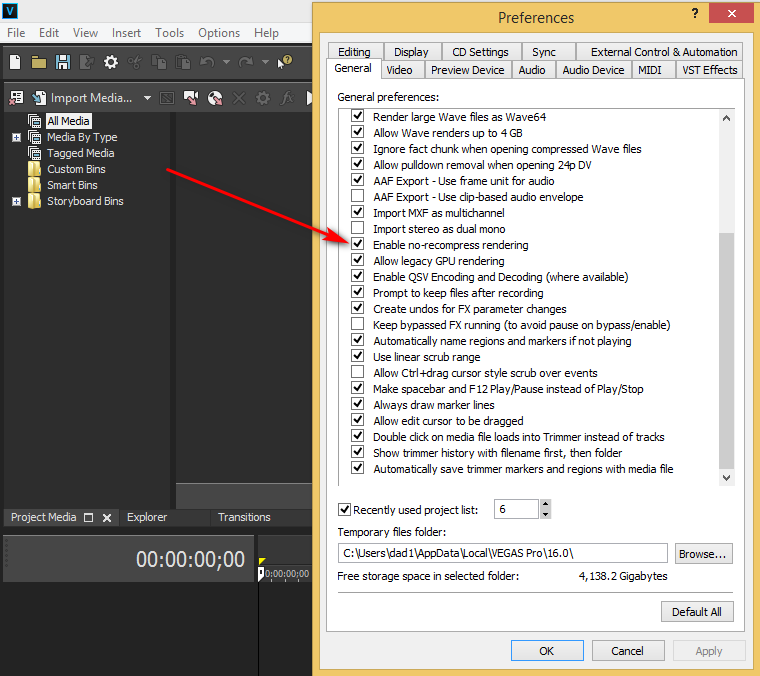Click the Cancel button in Preferences

coord(627,651)
